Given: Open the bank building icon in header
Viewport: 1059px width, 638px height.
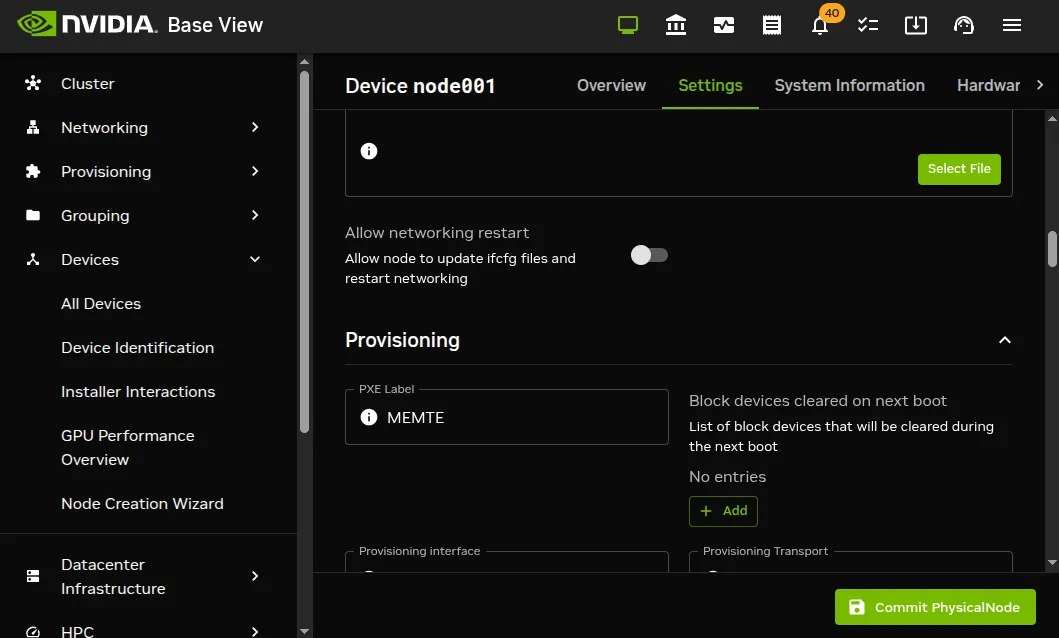Looking at the screenshot, I should point(675,26).
